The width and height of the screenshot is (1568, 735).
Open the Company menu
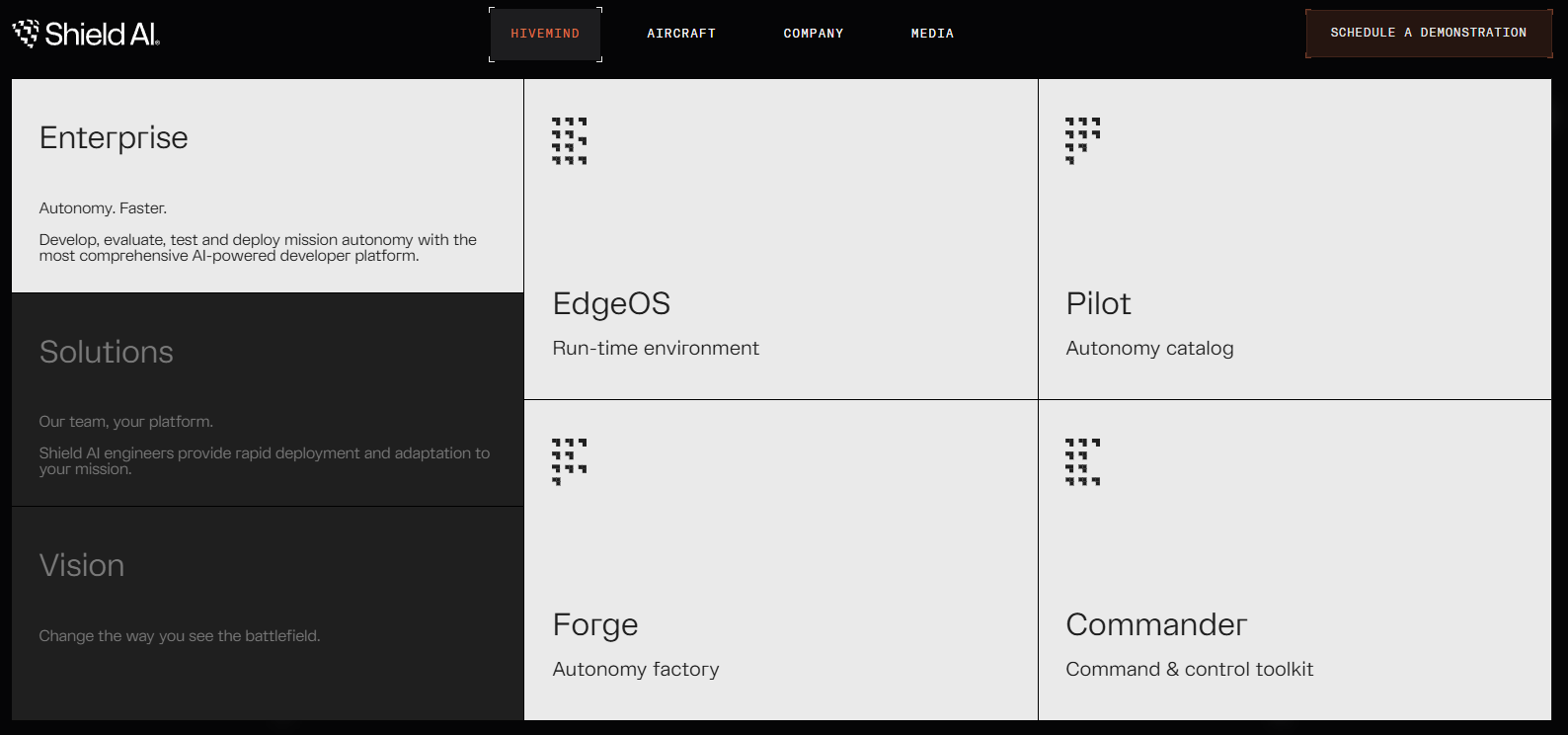[814, 34]
